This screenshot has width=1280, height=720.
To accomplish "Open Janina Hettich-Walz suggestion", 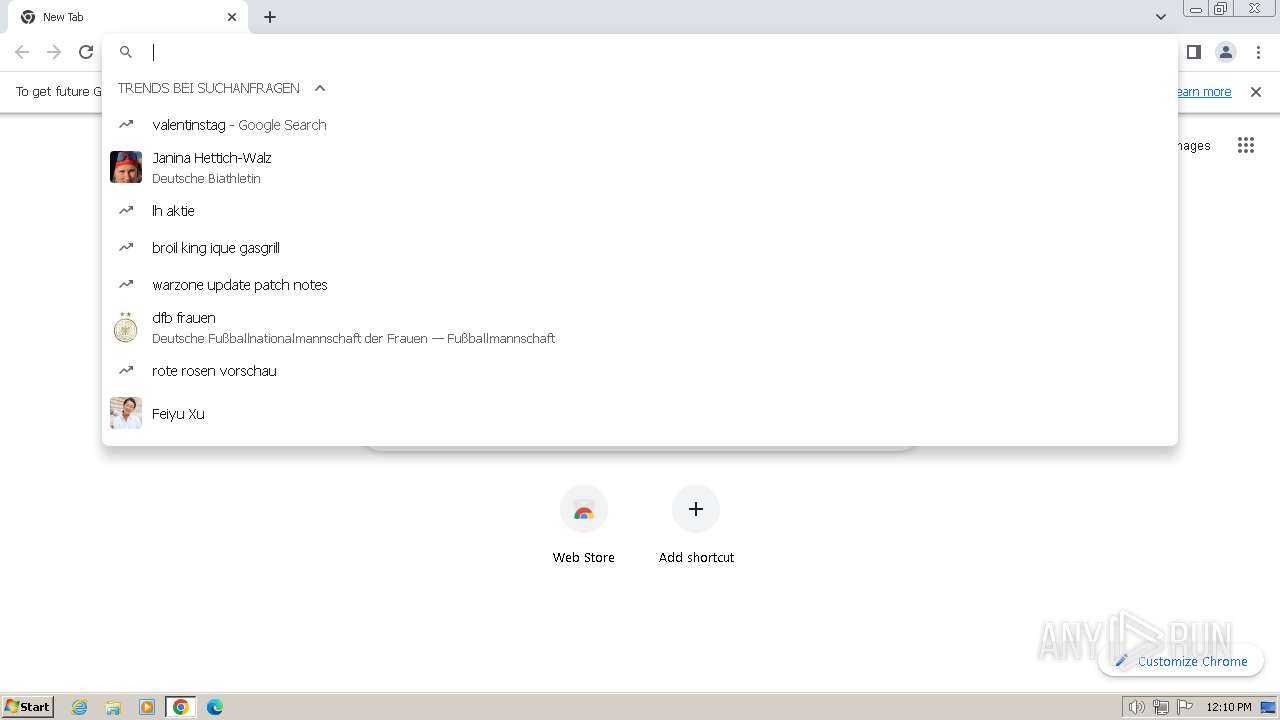I will (640, 167).
